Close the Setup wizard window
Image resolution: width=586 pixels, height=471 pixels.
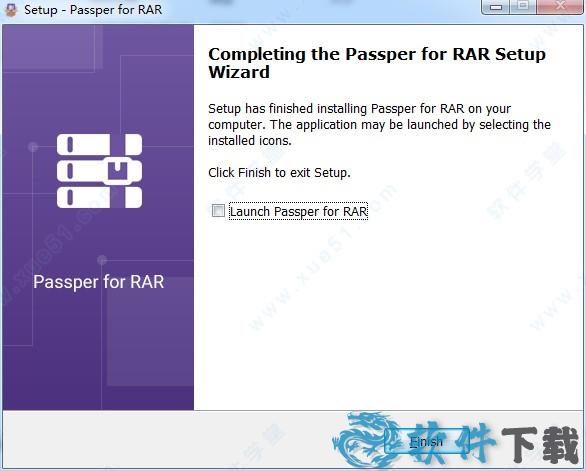coord(560,7)
